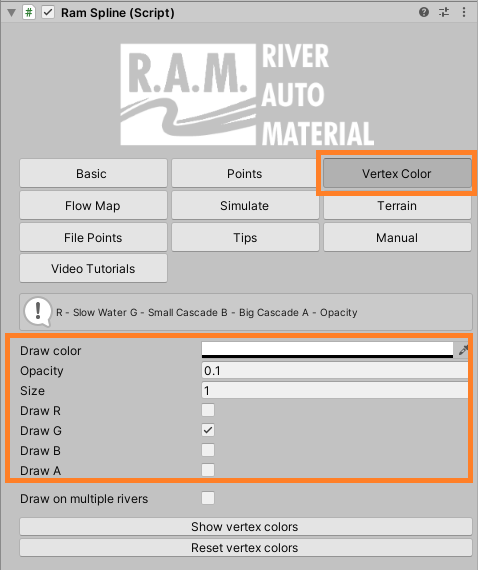Click the Size value field
Screen dimensions: 478x570
[x=335, y=390]
